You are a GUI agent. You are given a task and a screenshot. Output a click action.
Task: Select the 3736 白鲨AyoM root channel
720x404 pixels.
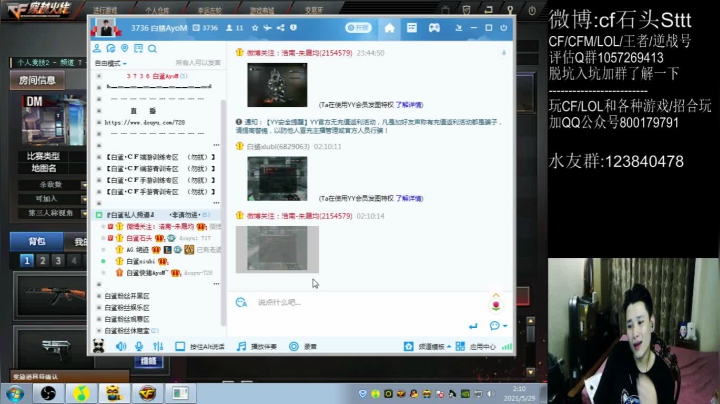(x=156, y=76)
